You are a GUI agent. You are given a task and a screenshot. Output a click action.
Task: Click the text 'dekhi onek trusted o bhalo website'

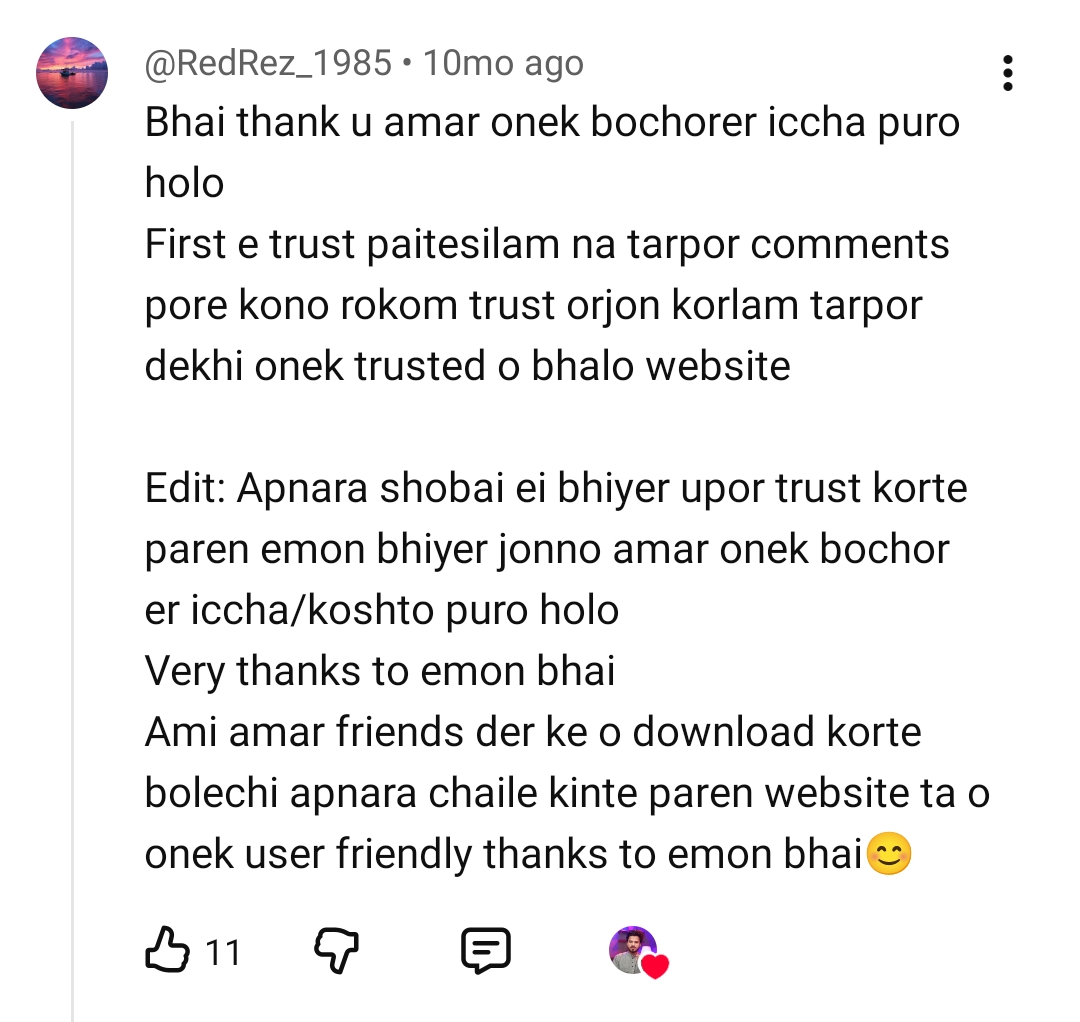(x=467, y=366)
